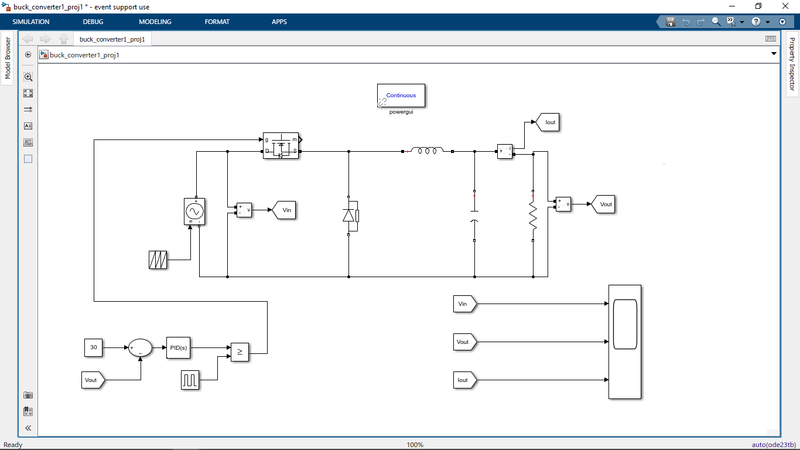The height and width of the screenshot is (450, 800).
Task: Switch to the MODELING ribbon tab
Action: pos(154,21)
